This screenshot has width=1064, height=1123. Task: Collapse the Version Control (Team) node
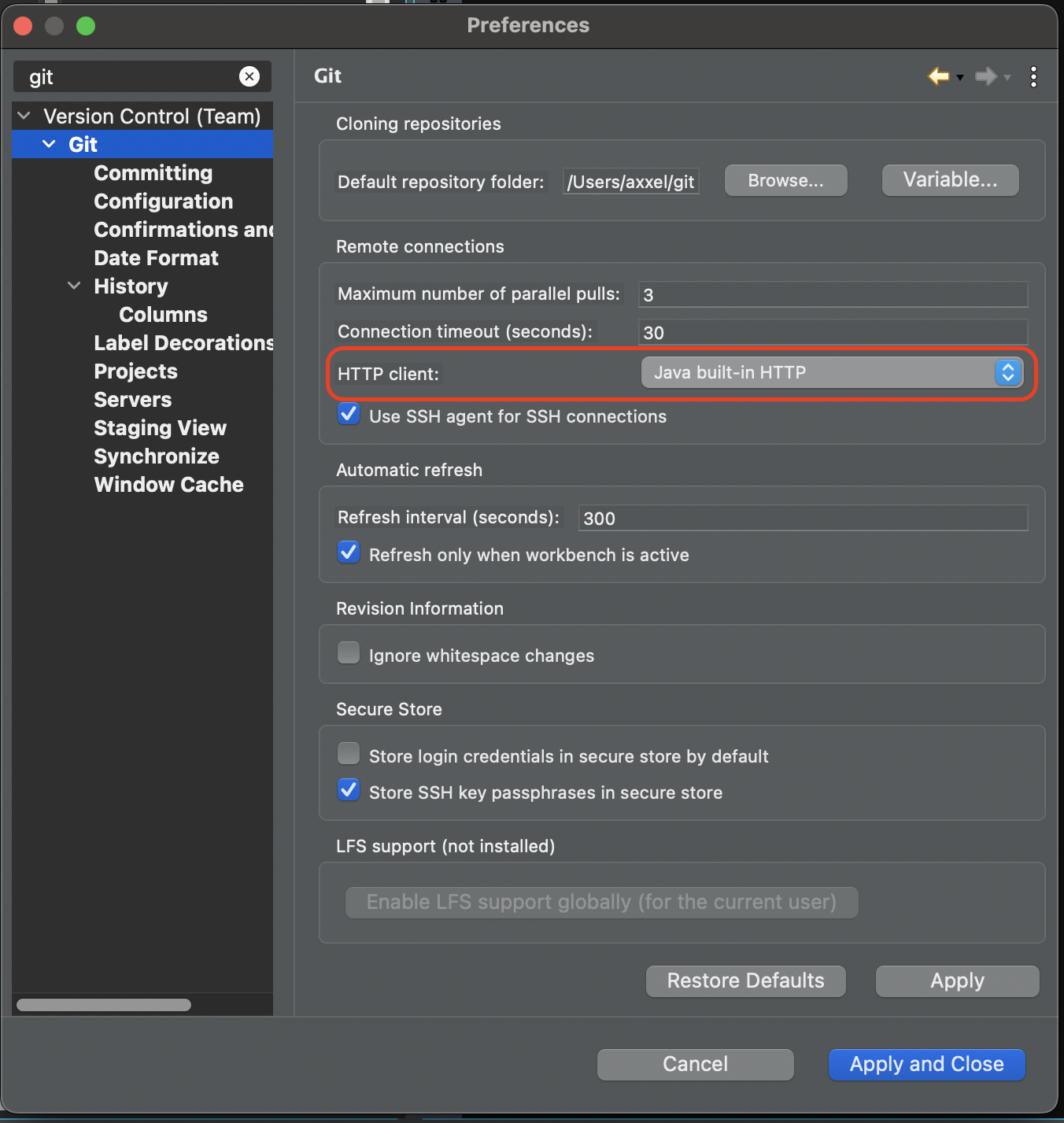[x=24, y=116]
